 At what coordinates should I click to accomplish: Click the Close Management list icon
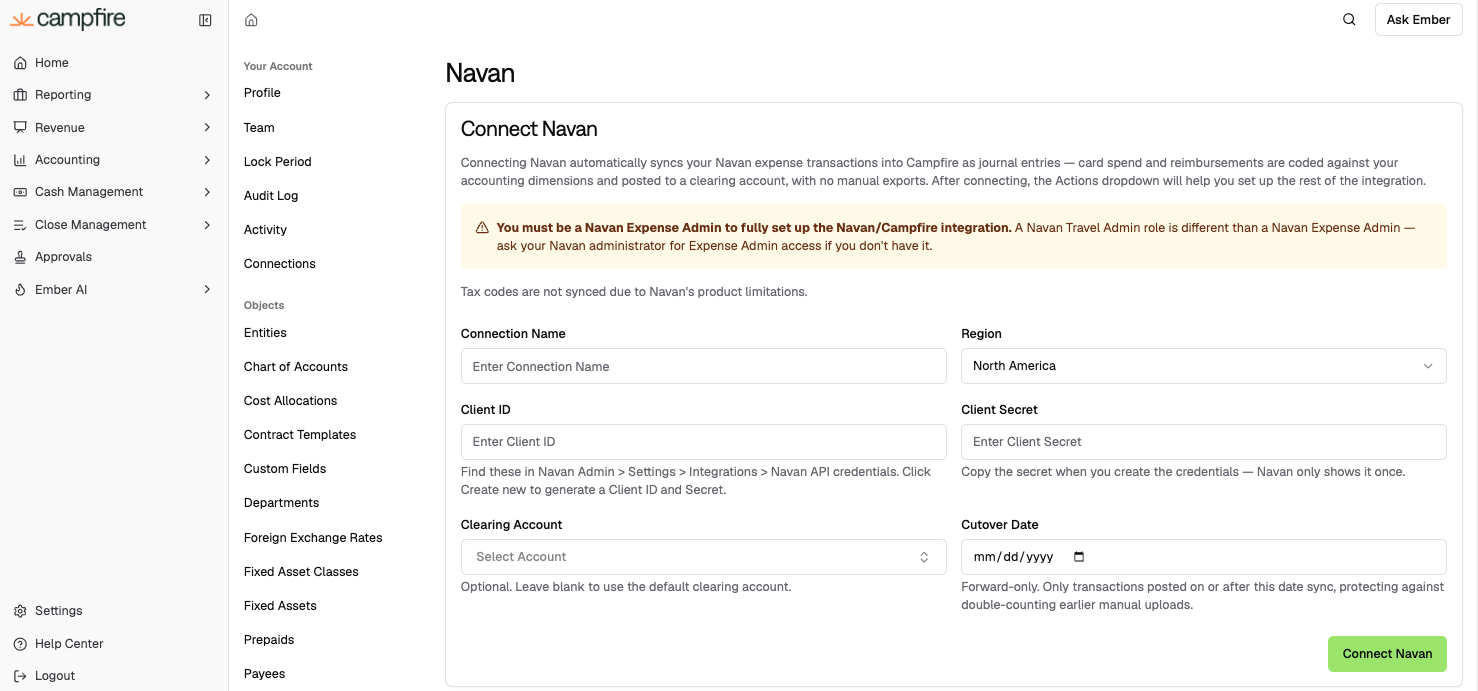pos(20,225)
